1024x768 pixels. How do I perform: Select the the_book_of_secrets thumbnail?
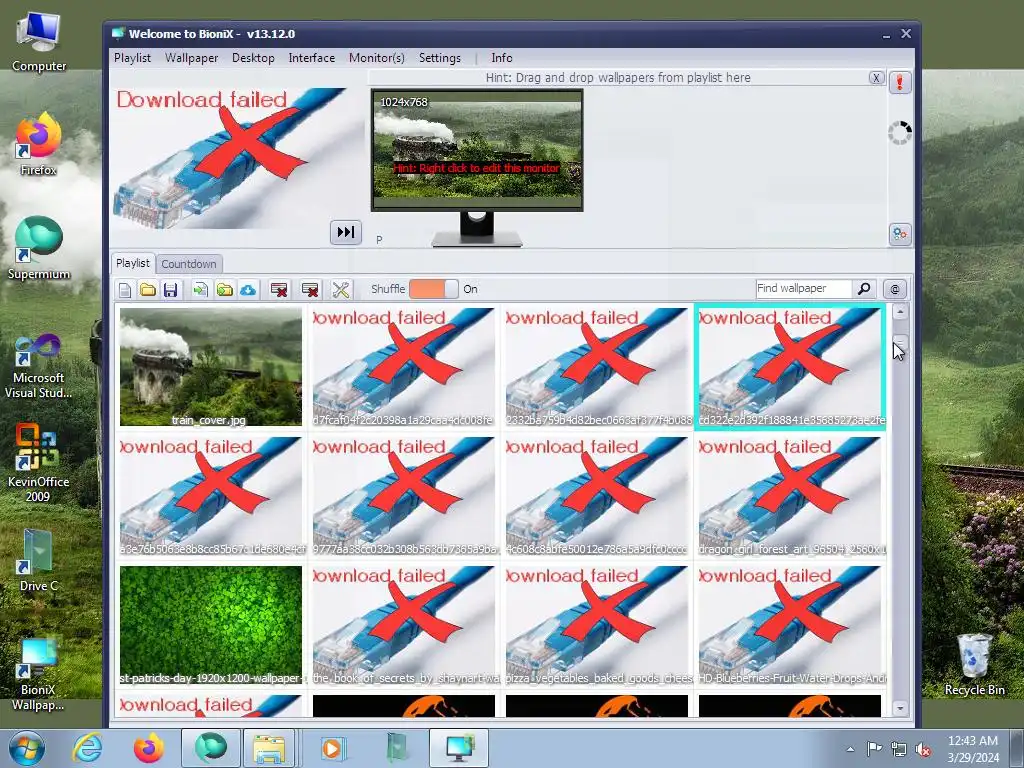[404, 625]
